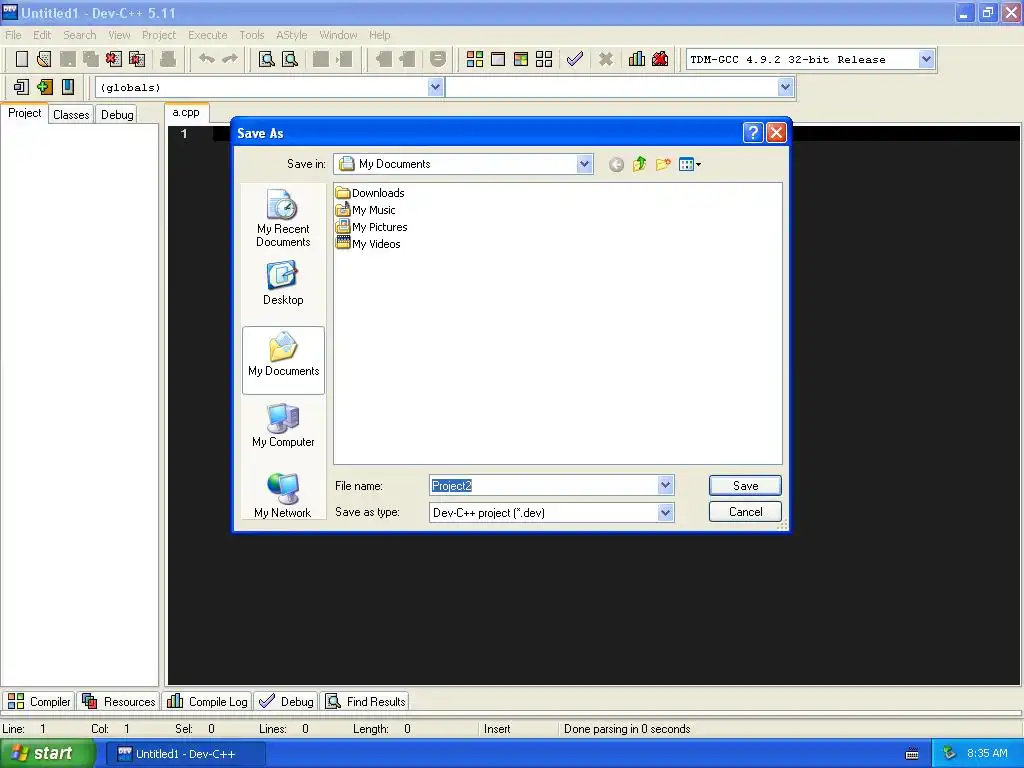Click the Toggle bookmark green plus icon
Image resolution: width=1024 pixels, height=768 pixels.
pos(44,87)
